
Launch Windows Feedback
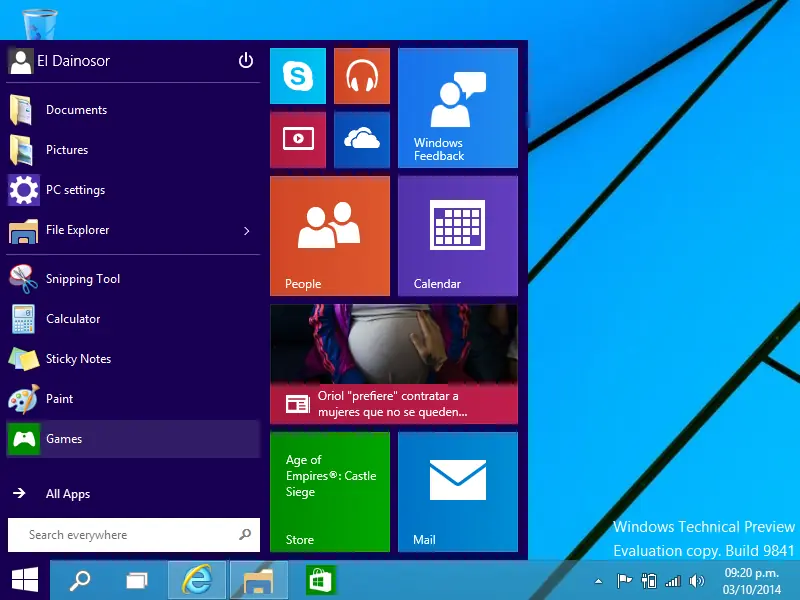click(x=457, y=107)
